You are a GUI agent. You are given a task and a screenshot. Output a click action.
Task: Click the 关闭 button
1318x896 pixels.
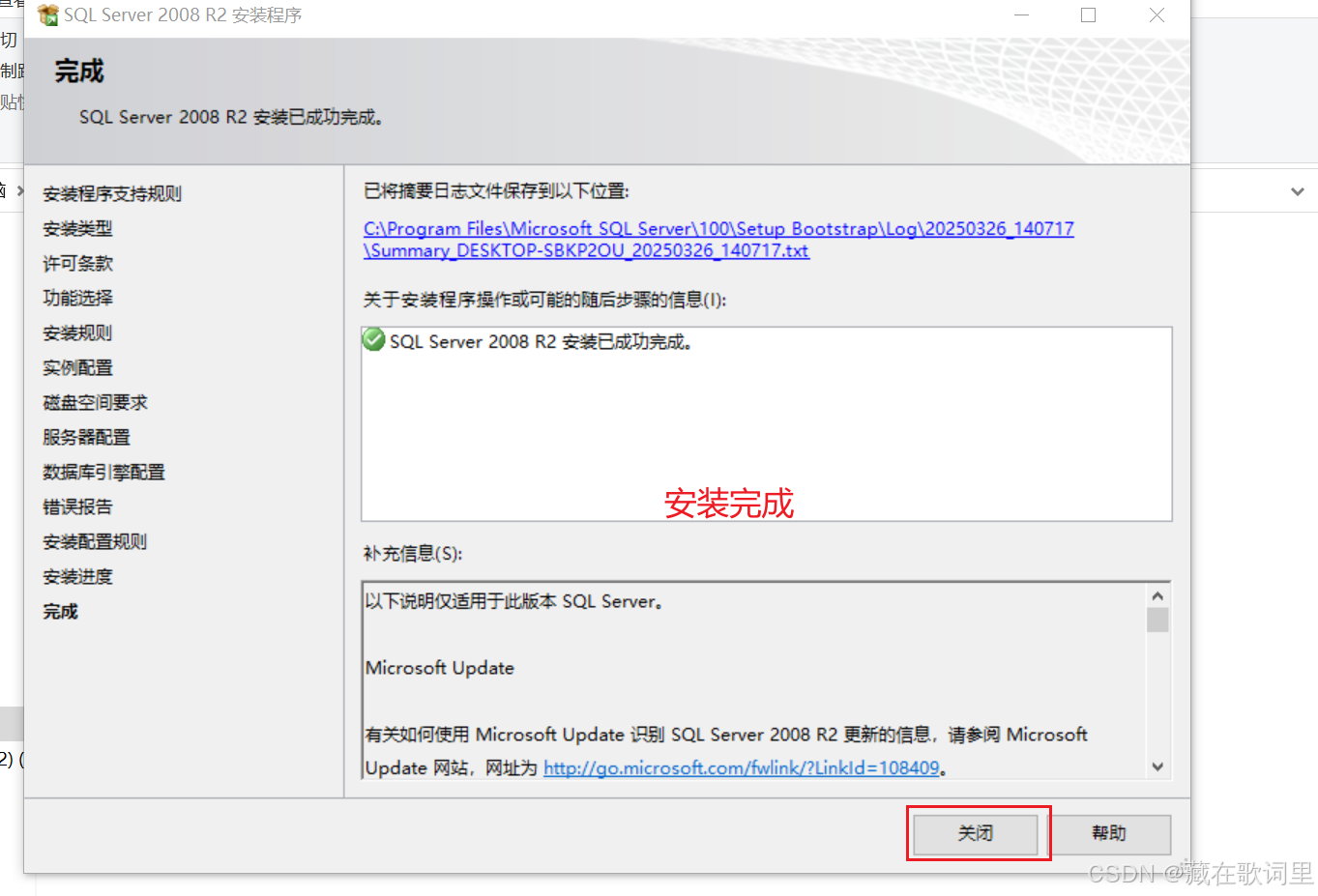coord(976,833)
